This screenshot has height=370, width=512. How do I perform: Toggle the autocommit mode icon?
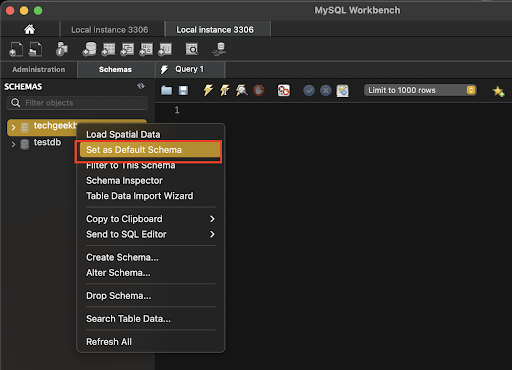click(342, 90)
